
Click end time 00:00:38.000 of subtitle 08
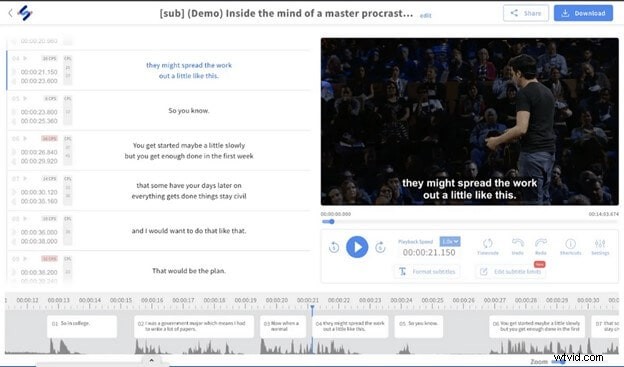tap(39, 241)
